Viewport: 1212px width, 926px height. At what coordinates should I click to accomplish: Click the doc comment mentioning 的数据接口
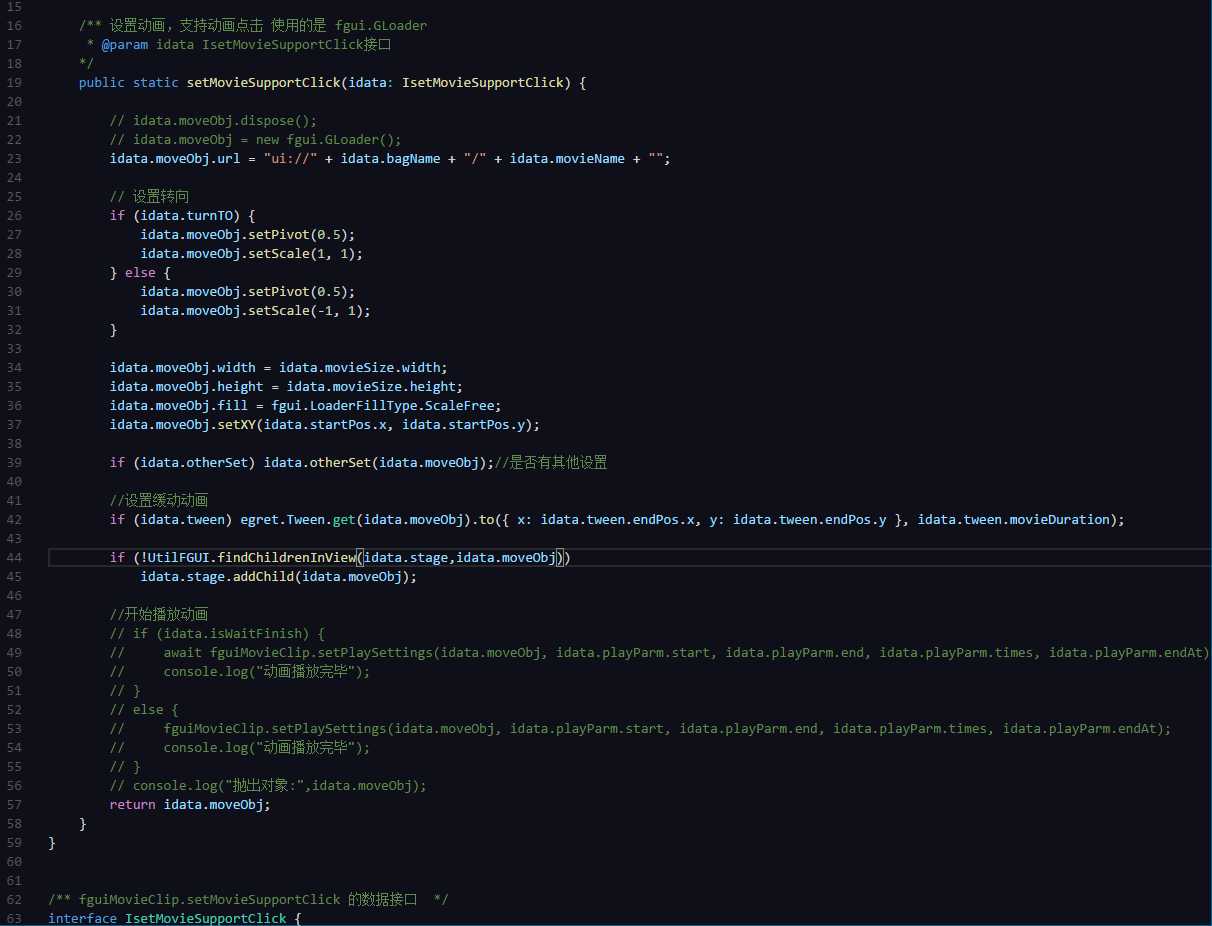coord(248,899)
